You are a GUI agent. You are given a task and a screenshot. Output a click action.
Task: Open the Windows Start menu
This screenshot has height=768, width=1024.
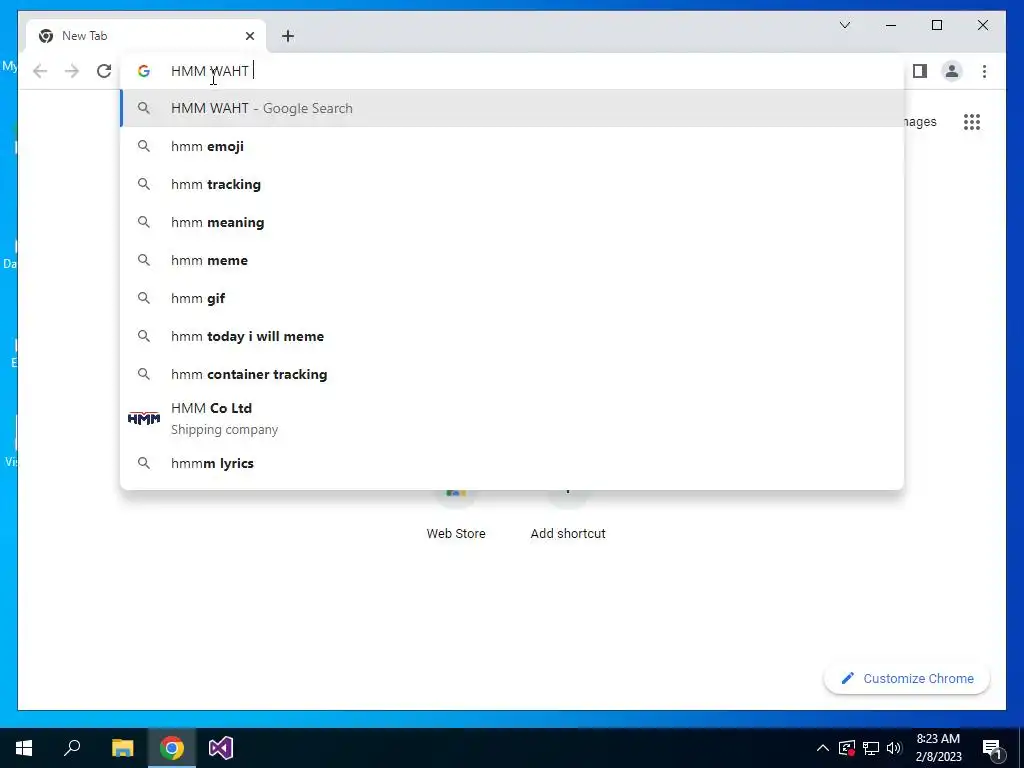tap(24, 748)
